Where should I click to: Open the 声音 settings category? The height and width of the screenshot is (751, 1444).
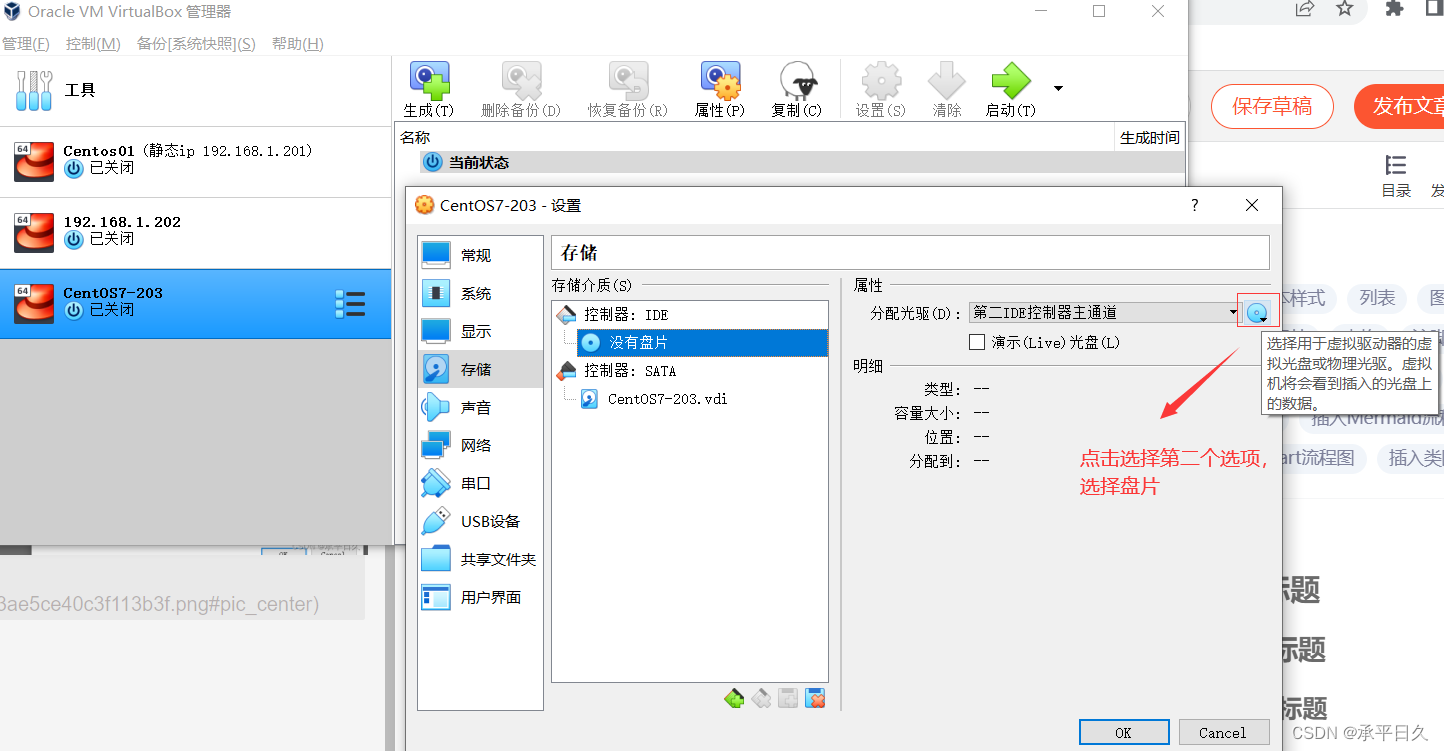pos(480,407)
